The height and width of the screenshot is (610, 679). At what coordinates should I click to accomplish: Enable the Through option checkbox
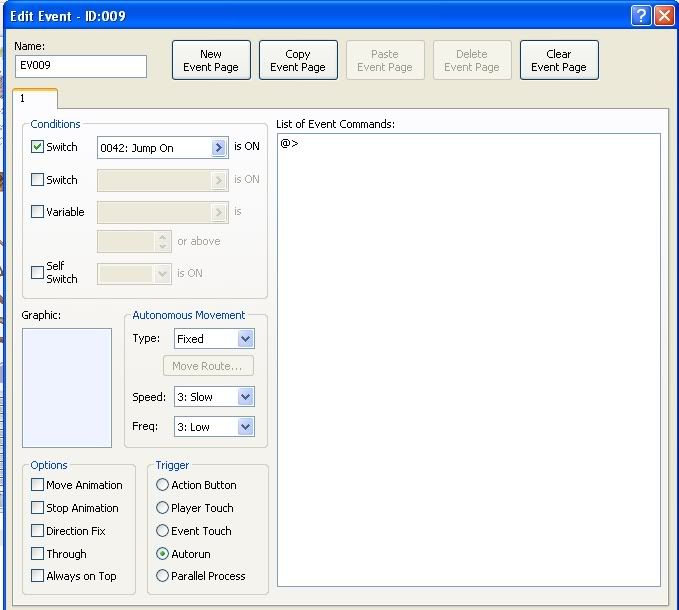tap(38, 554)
